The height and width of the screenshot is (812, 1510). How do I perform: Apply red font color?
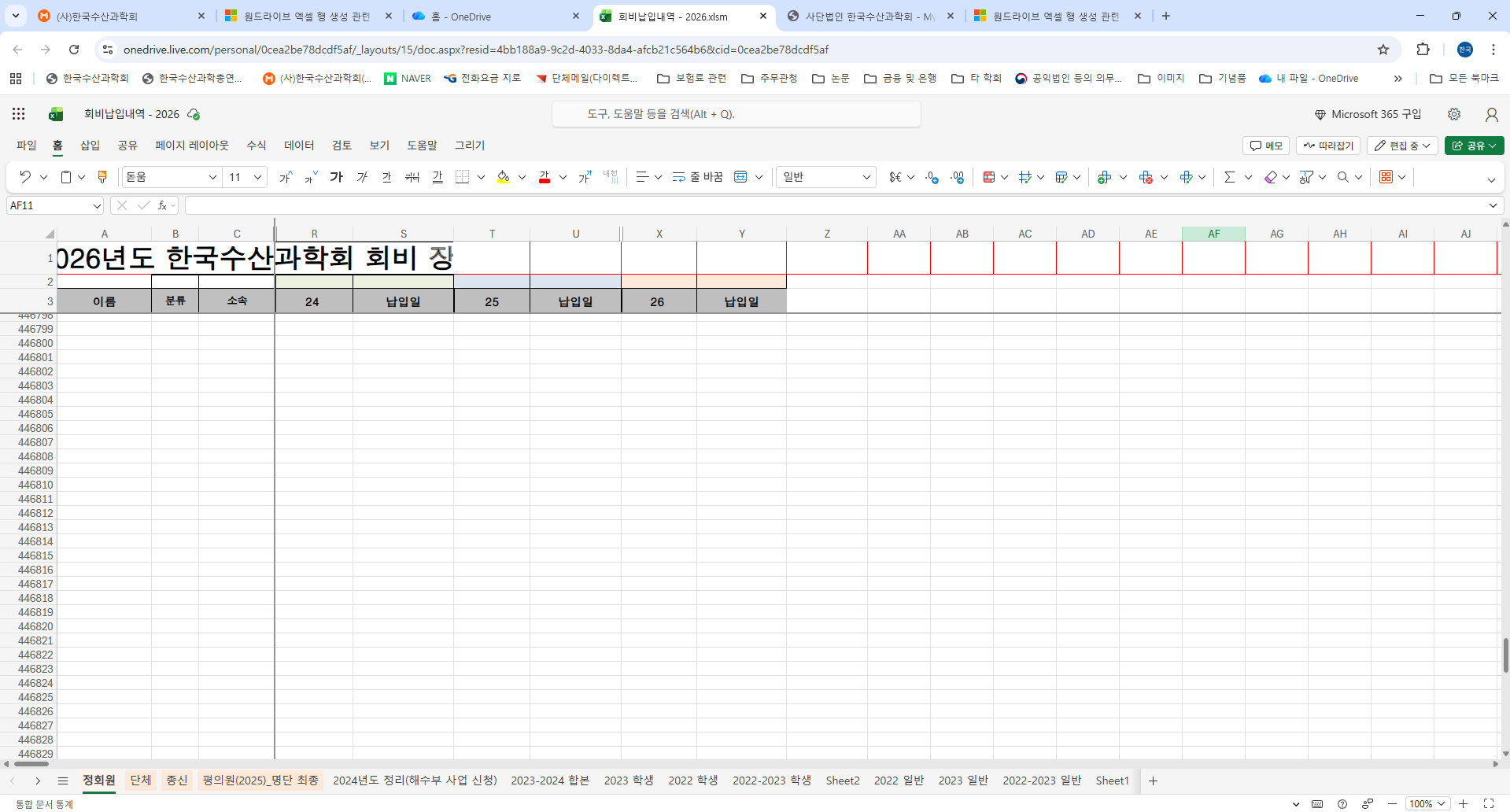click(x=545, y=177)
